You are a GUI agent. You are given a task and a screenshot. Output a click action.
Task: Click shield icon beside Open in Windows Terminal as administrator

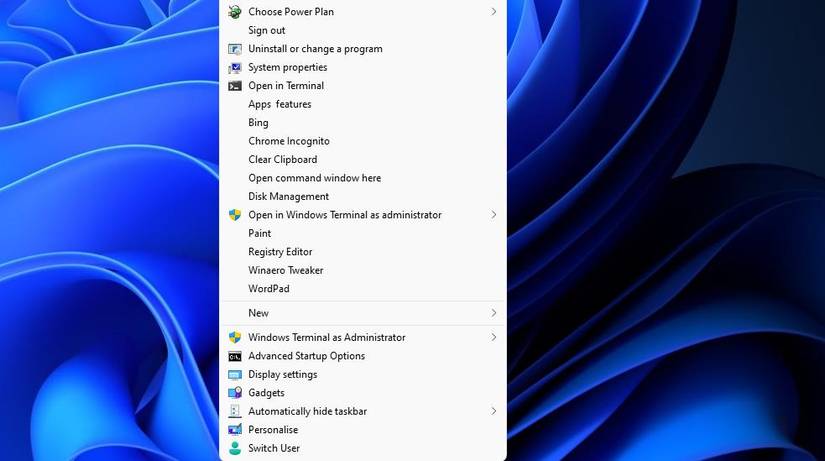235,215
